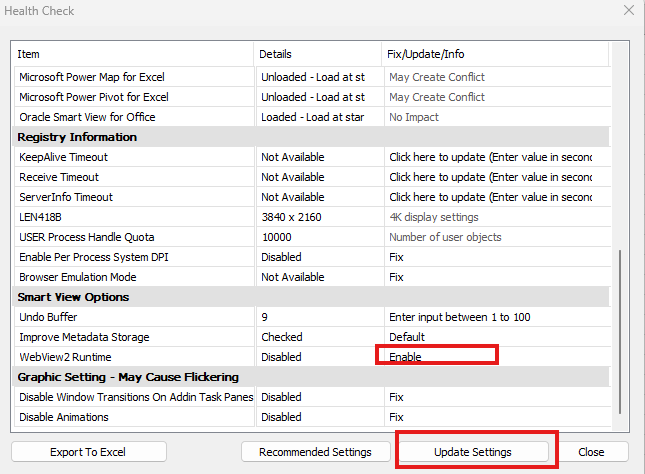Screen dimensions: 645x474
Task: Click the Update Settings button
Action: click(x=473, y=452)
